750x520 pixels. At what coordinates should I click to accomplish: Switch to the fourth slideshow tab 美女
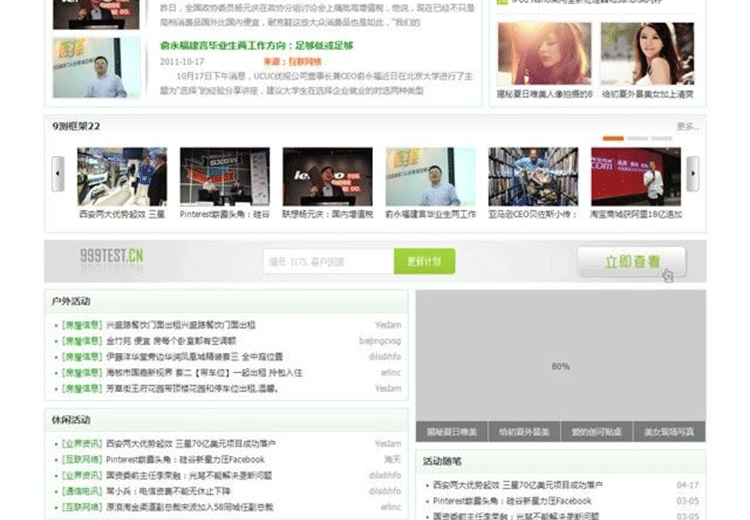(x=669, y=431)
